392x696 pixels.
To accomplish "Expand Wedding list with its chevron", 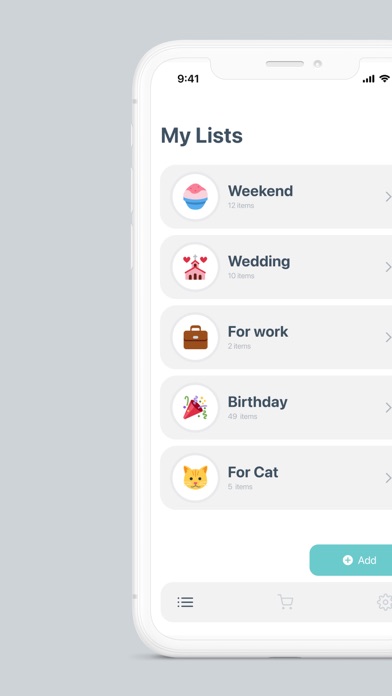I will click(388, 267).
